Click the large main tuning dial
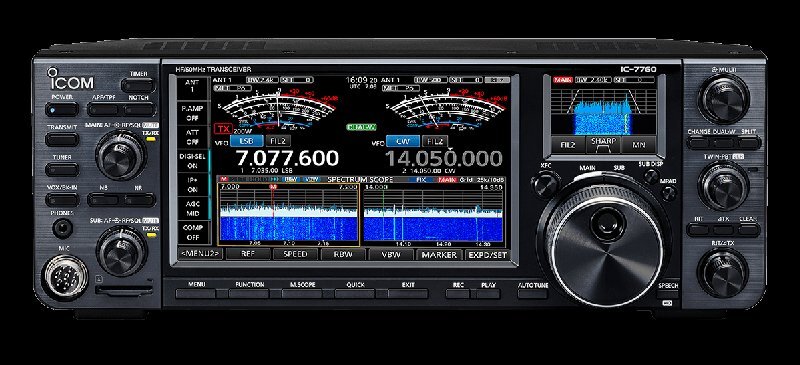800x365 pixels. pos(604,240)
